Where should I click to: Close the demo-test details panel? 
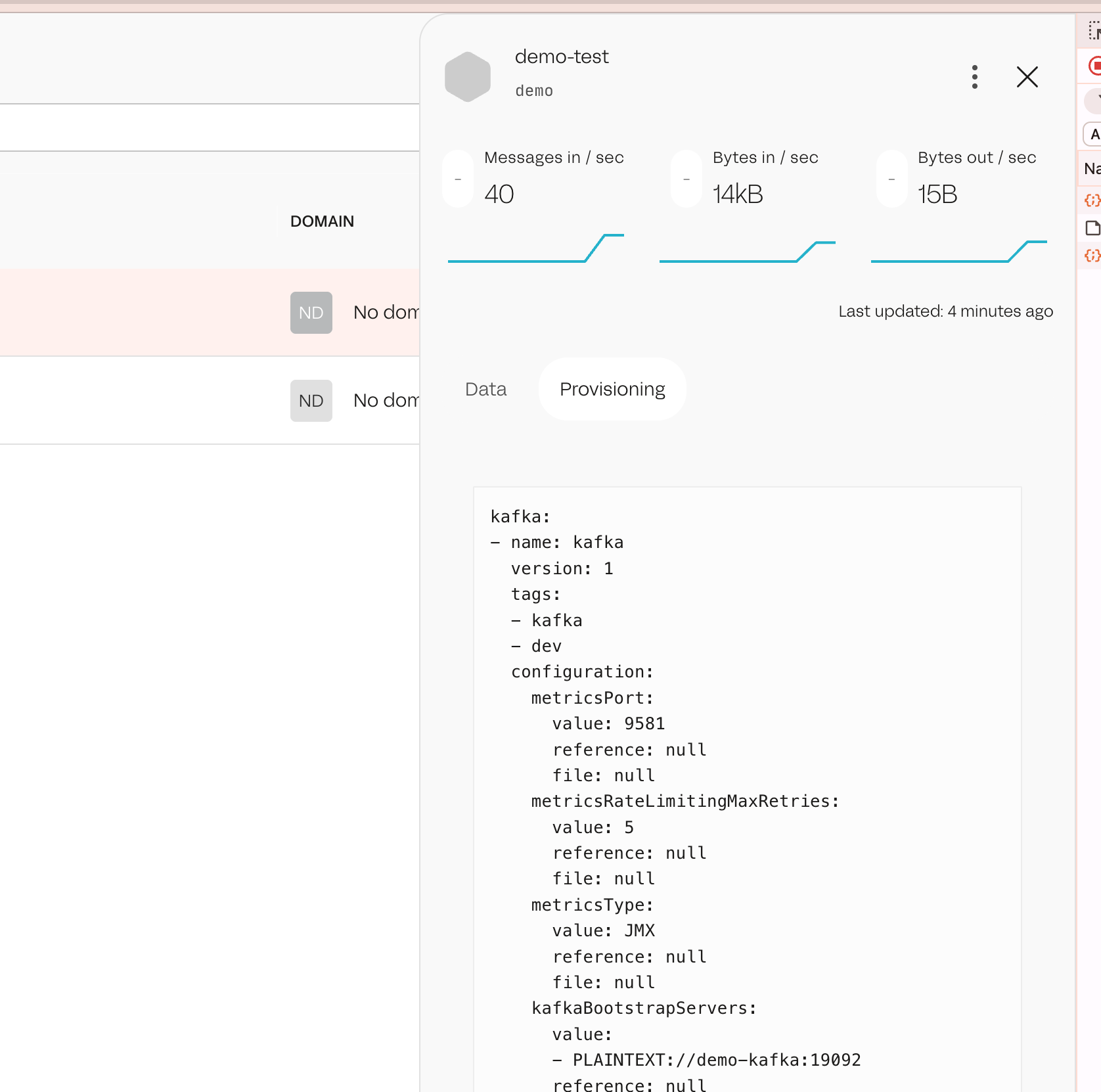pos(1027,77)
